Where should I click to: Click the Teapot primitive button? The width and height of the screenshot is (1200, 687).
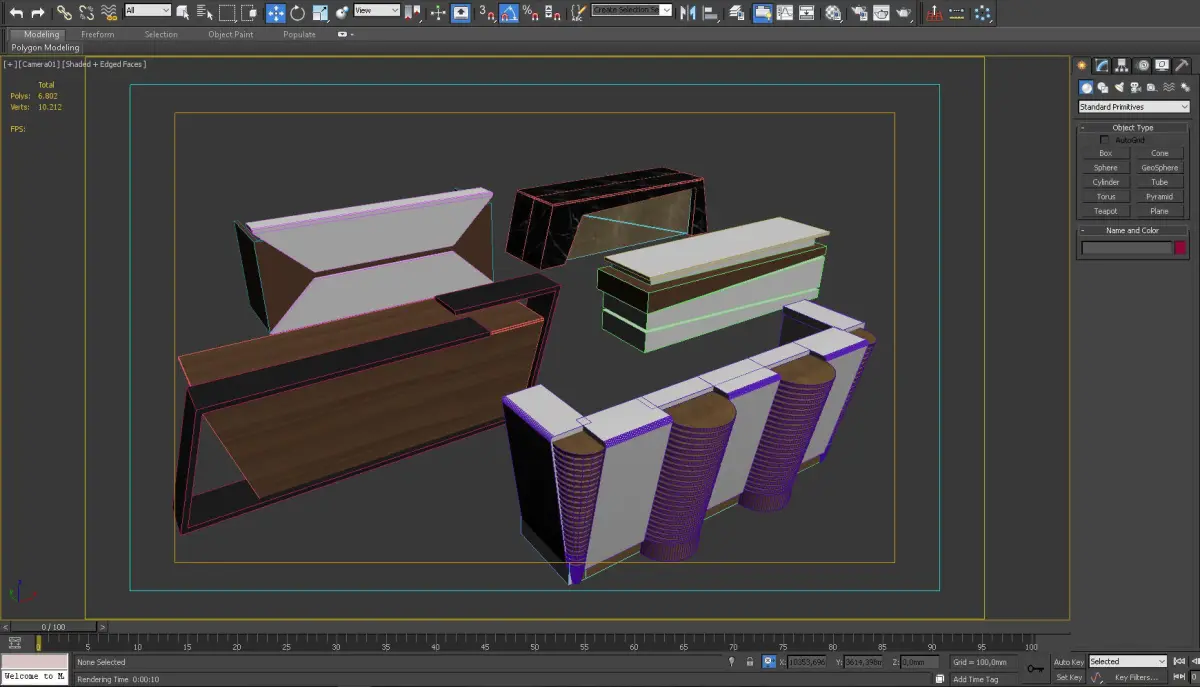tap(1105, 211)
